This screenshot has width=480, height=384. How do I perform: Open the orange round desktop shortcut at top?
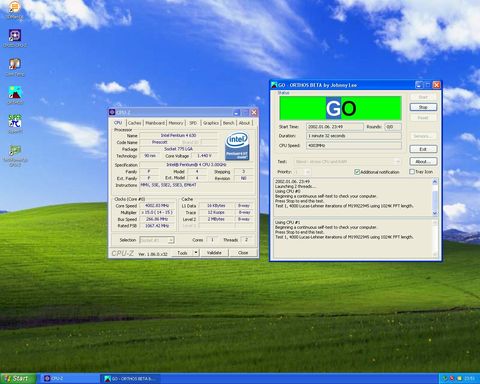(14, 7)
